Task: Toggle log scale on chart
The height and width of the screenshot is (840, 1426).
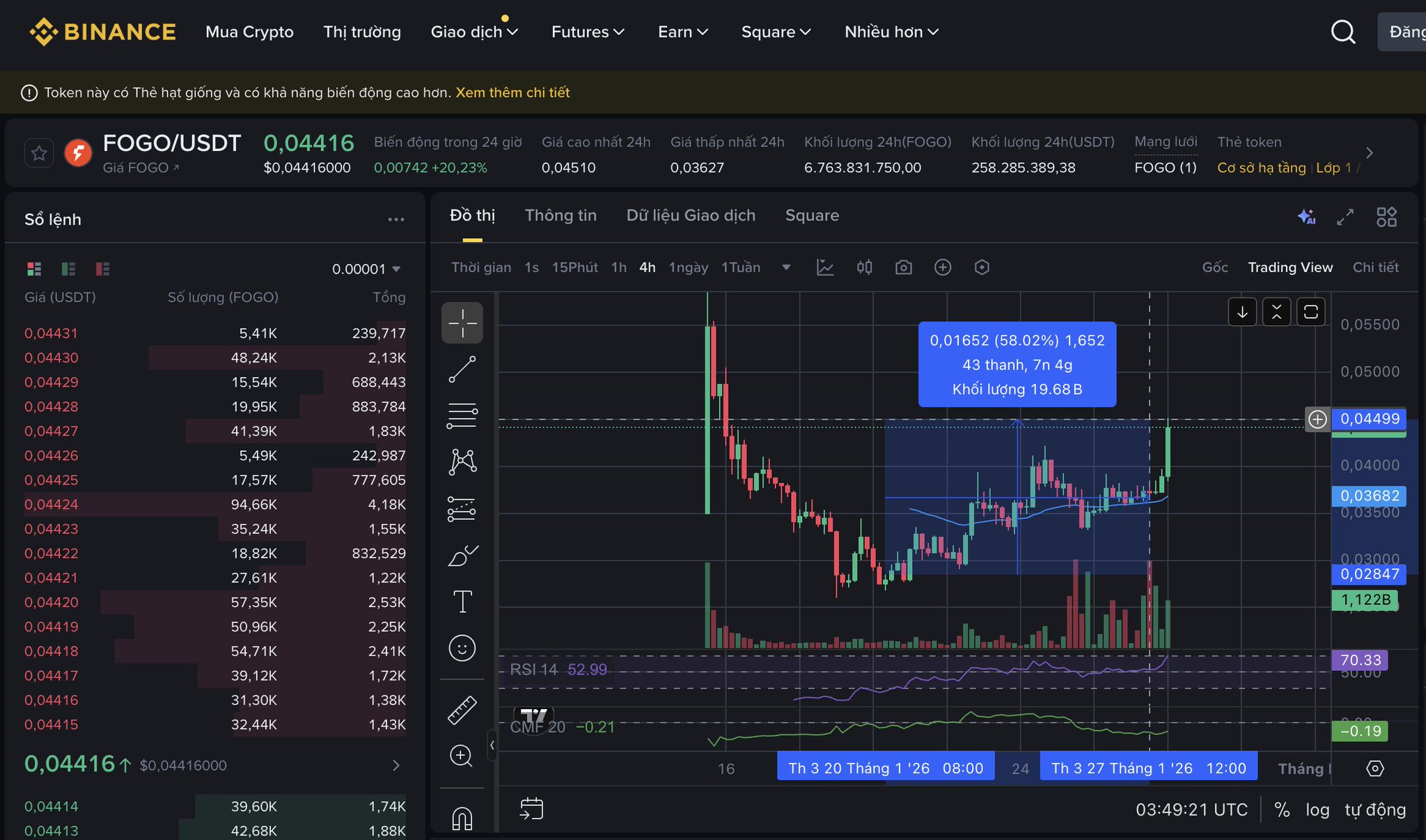Action: (1317, 809)
